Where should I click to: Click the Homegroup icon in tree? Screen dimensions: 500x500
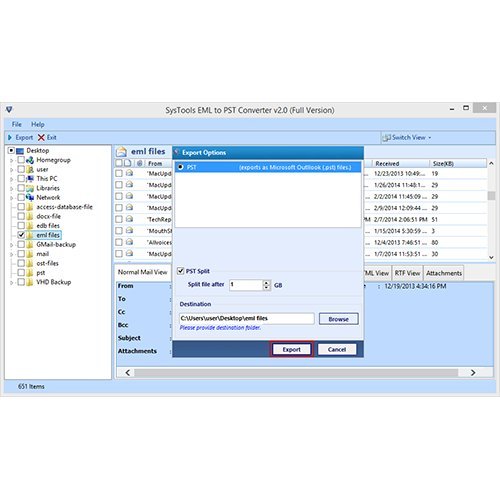click(x=30, y=160)
